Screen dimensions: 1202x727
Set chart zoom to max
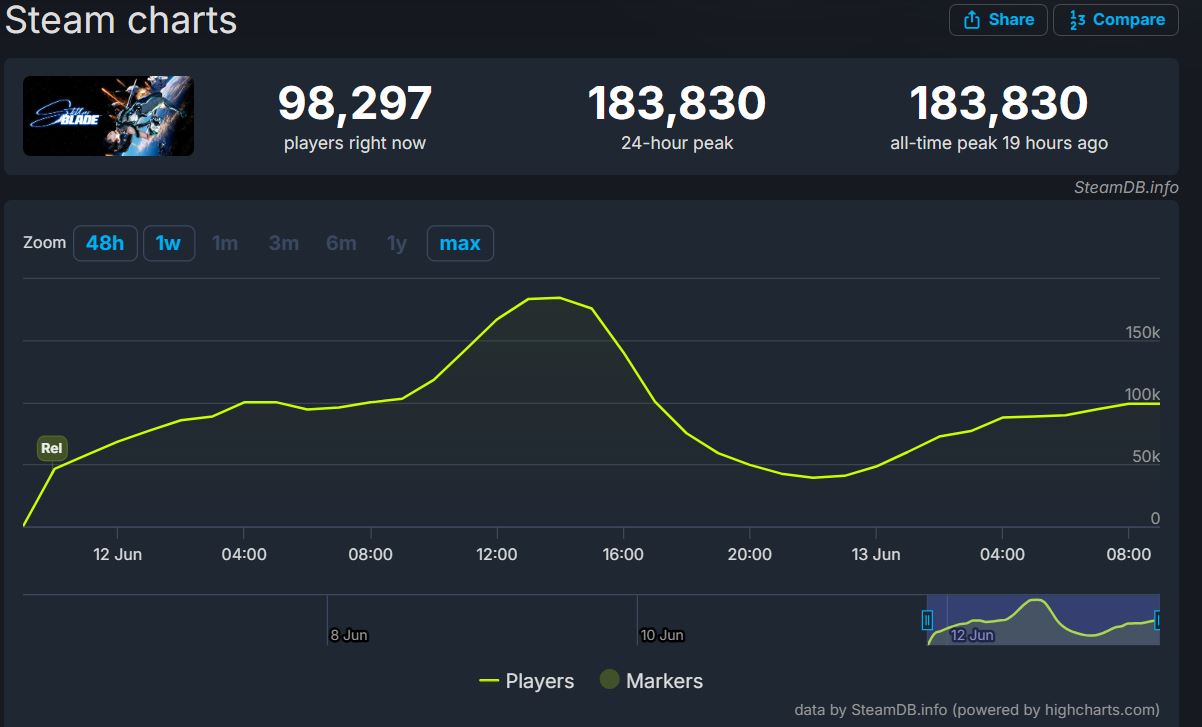point(460,243)
